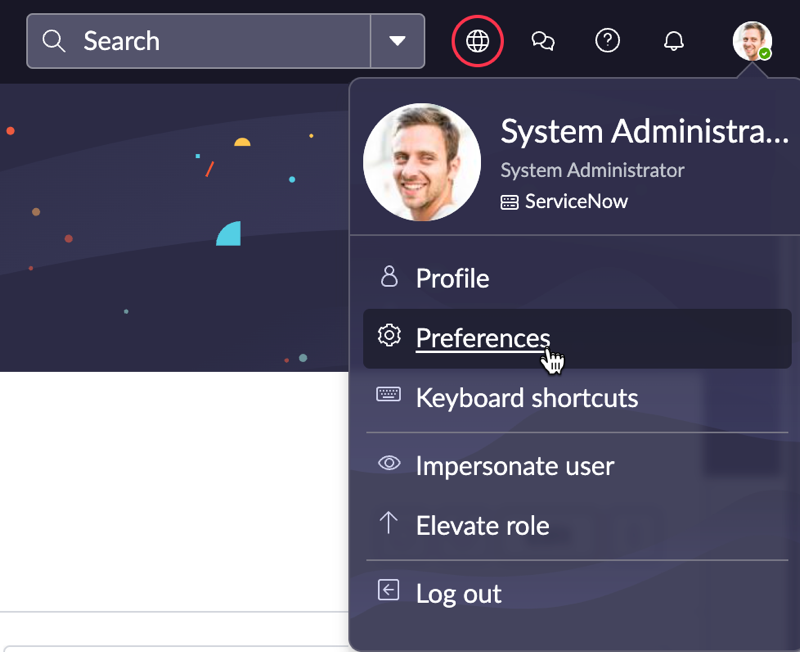Click the up-arrow Elevate role icon

point(388,522)
